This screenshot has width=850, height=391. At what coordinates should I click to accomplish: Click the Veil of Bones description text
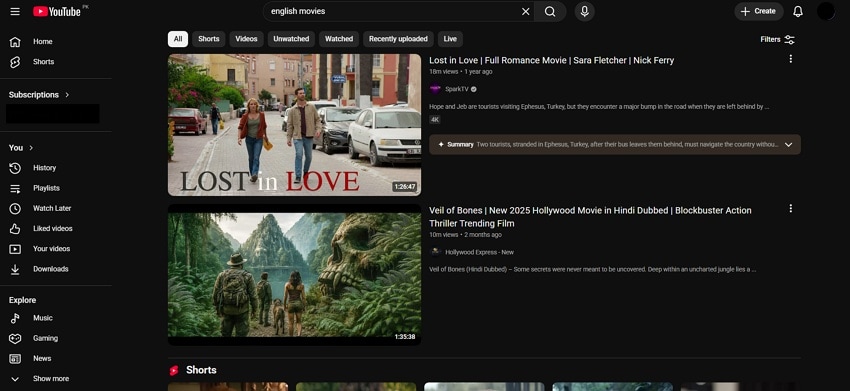point(593,270)
